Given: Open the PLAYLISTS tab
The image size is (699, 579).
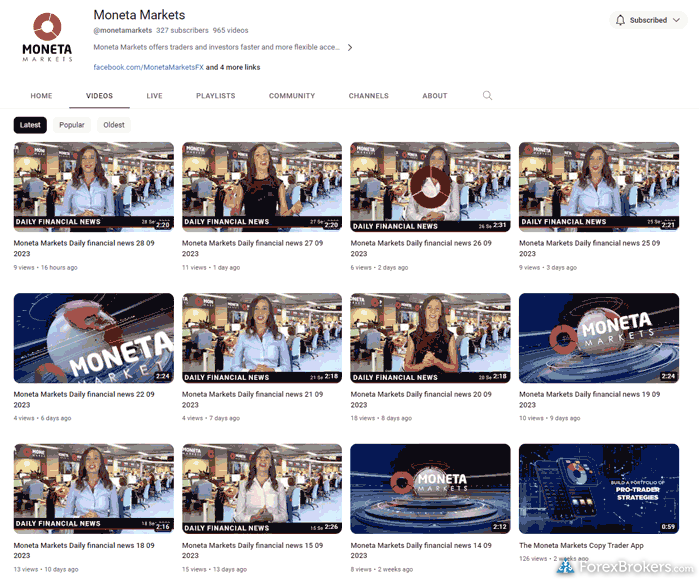Looking at the screenshot, I should tap(216, 95).
